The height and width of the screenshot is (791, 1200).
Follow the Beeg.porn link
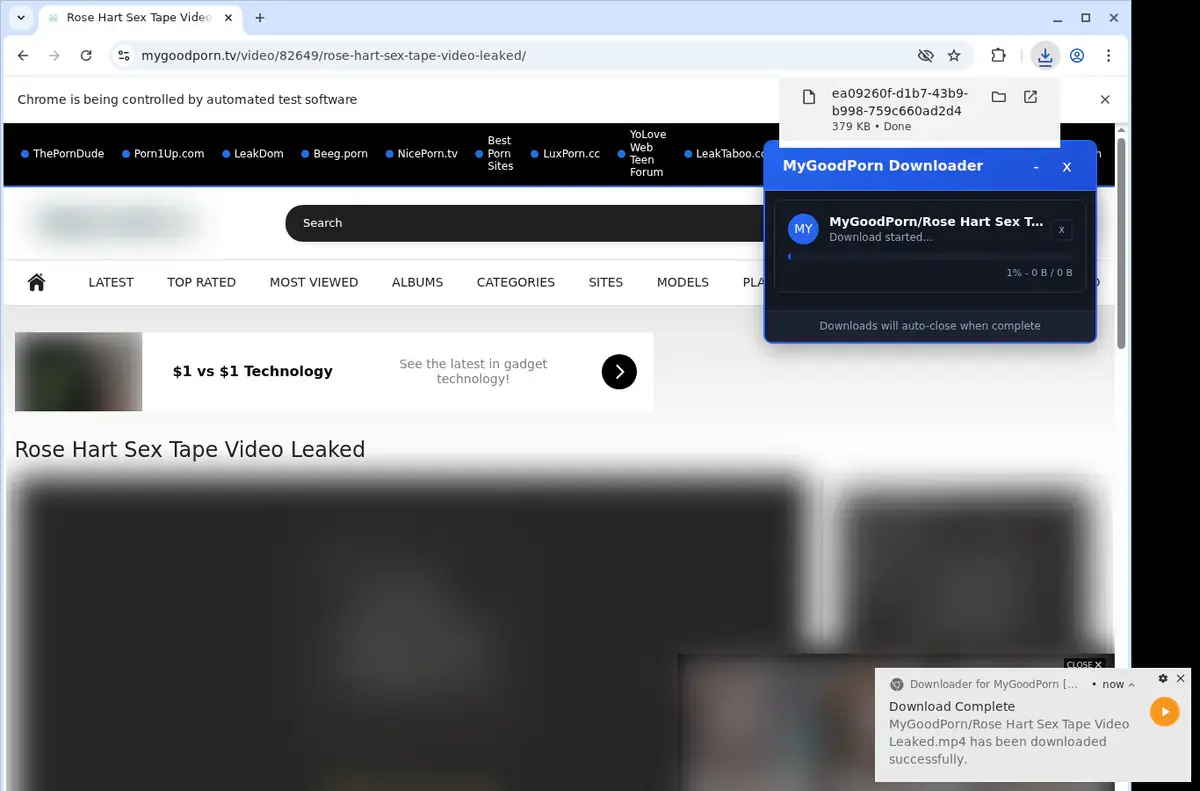click(341, 154)
